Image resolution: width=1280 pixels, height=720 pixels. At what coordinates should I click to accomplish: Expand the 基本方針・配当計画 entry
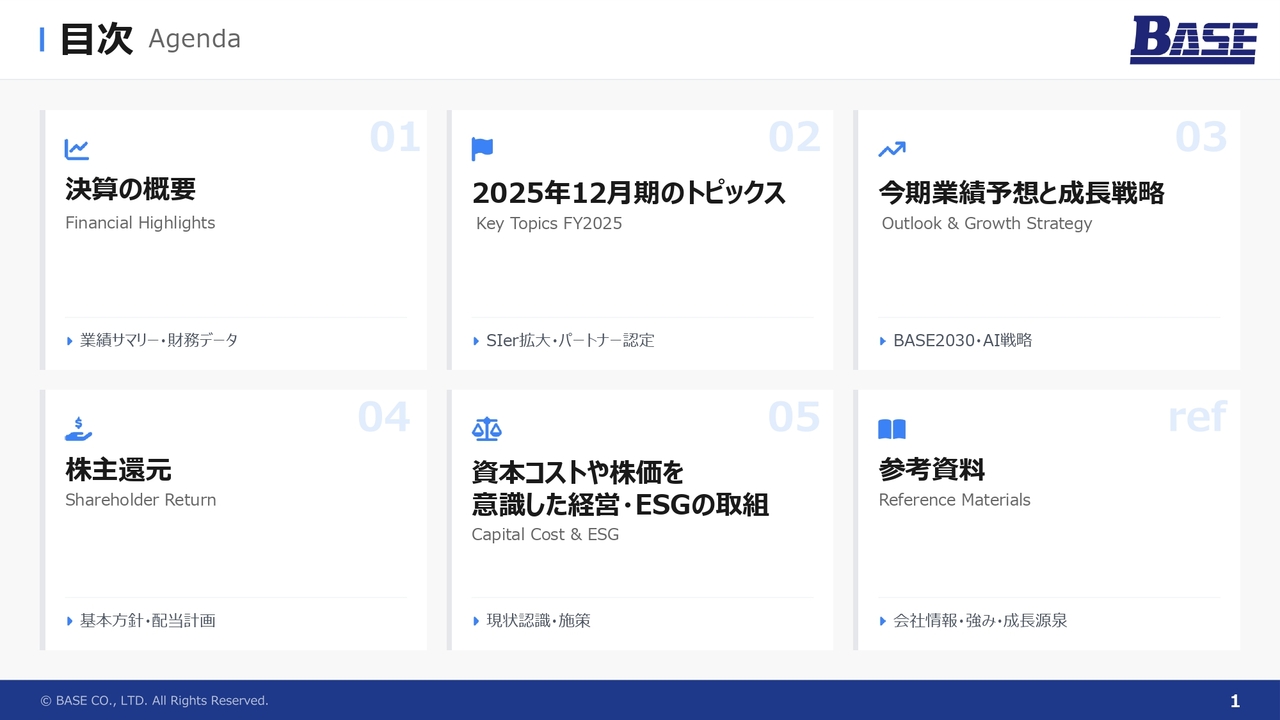(145, 620)
